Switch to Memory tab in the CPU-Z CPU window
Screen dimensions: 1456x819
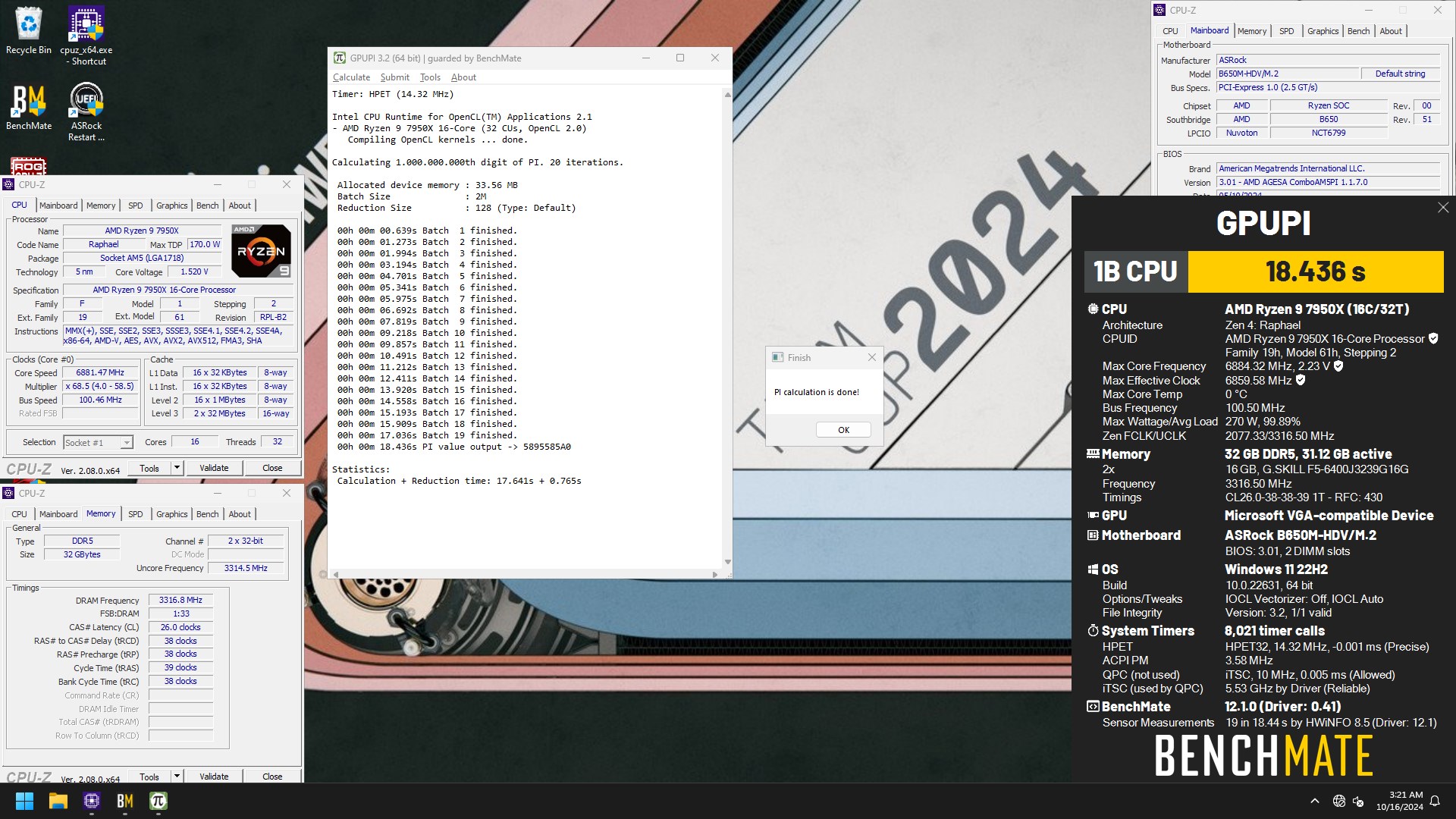[101, 206]
